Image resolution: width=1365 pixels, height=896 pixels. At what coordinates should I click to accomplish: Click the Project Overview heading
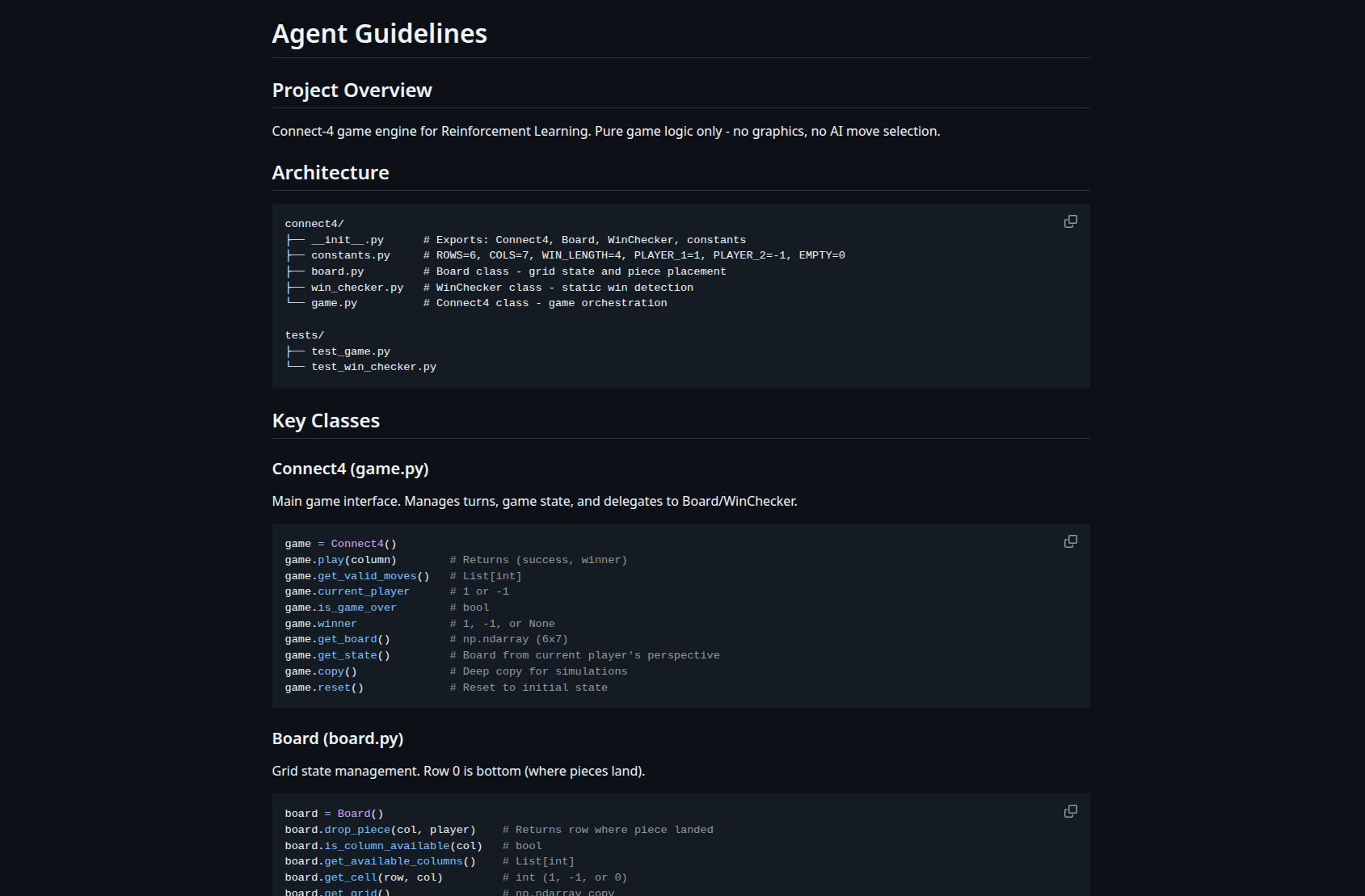coord(352,90)
